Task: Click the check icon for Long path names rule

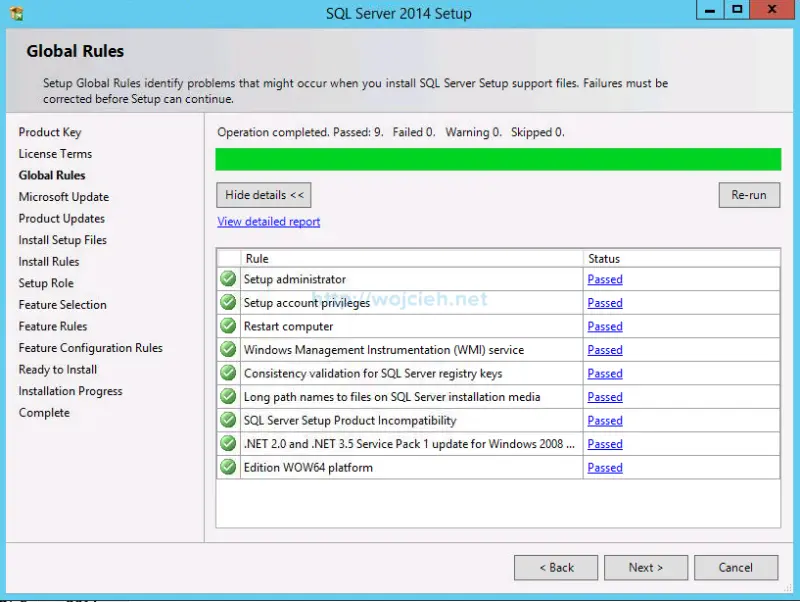Action: click(x=227, y=396)
